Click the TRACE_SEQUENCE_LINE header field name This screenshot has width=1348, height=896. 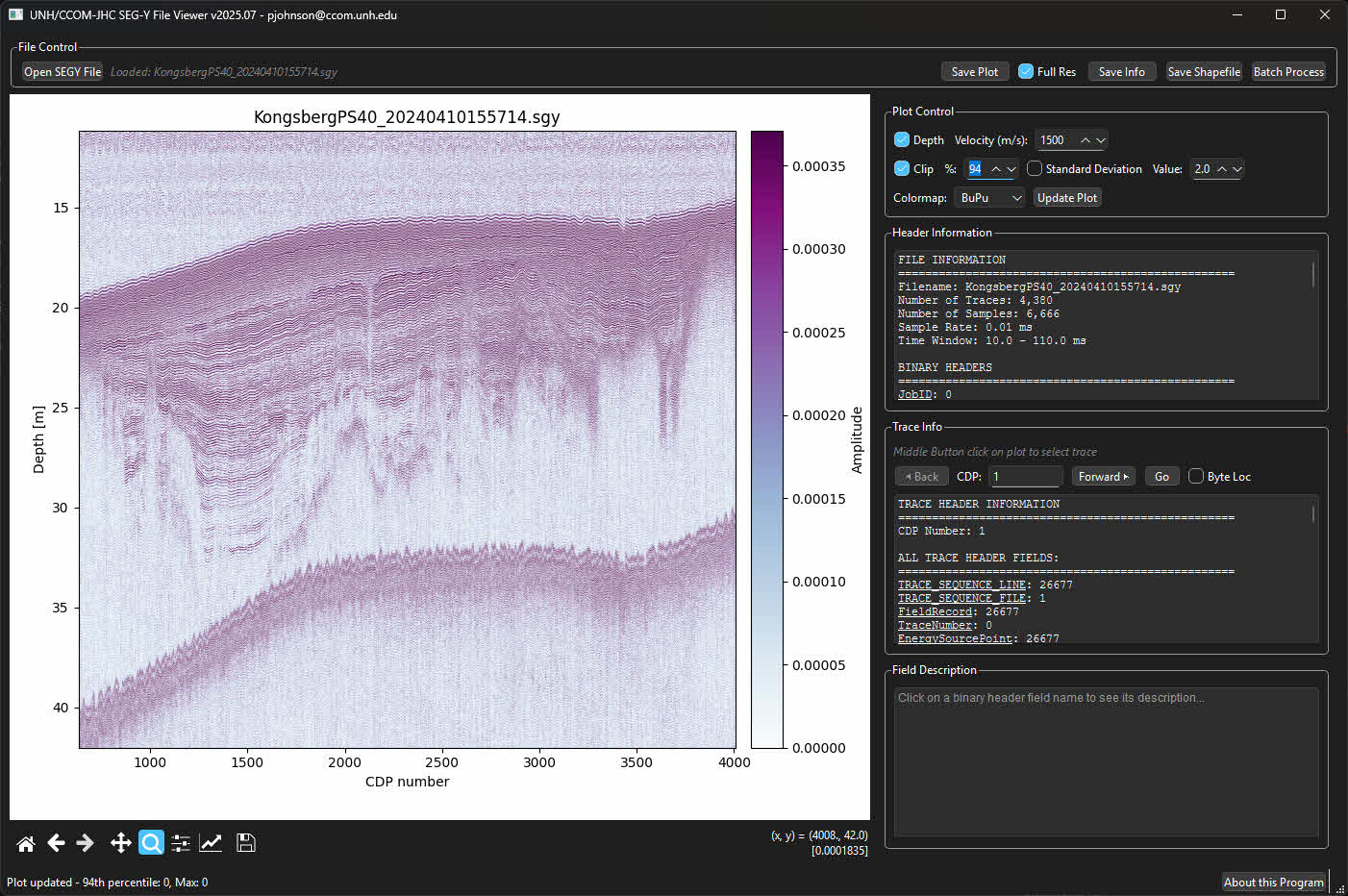tap(961, 585)
